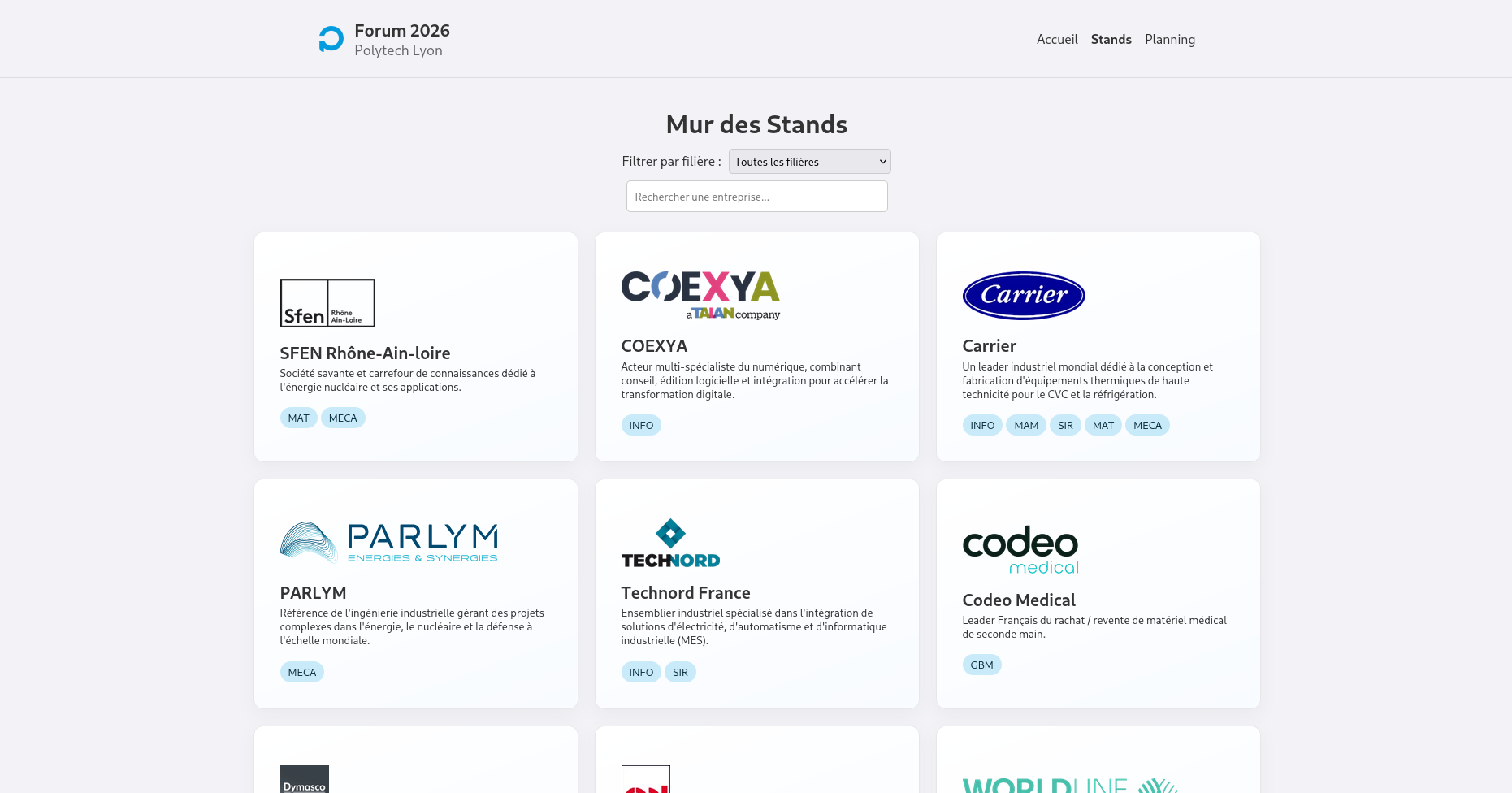Click the PARLYM Energies & Synergies logo

388,541
